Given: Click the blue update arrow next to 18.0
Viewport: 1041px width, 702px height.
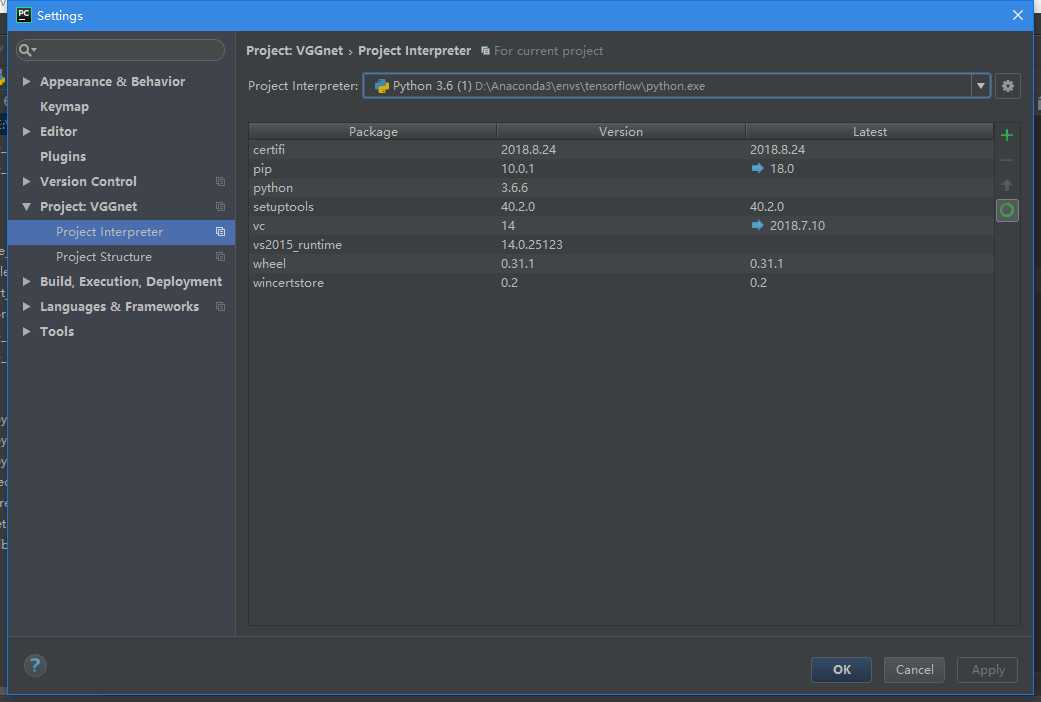Looking at the screenshot, I should pos(757,169).
